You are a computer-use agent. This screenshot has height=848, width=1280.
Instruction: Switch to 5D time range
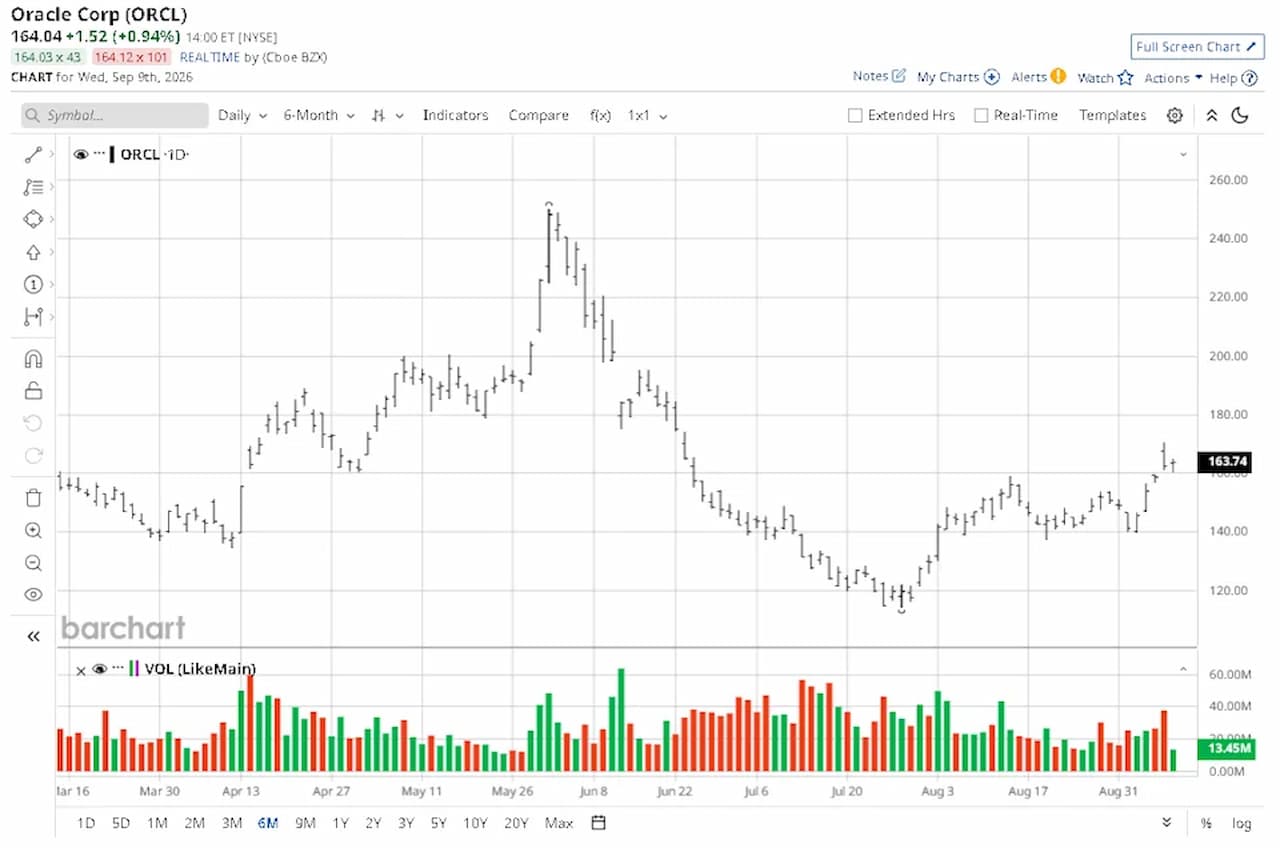121,823
